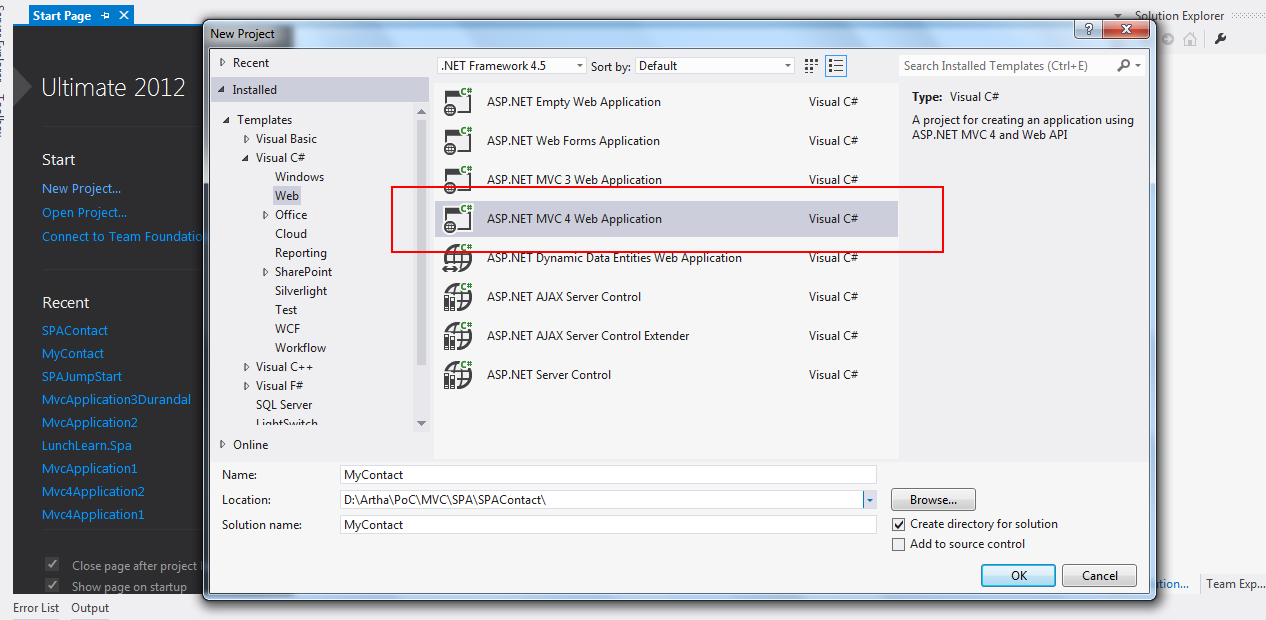Collapse the Templates tree node
Screen dimensions: 1266x620
228,120
